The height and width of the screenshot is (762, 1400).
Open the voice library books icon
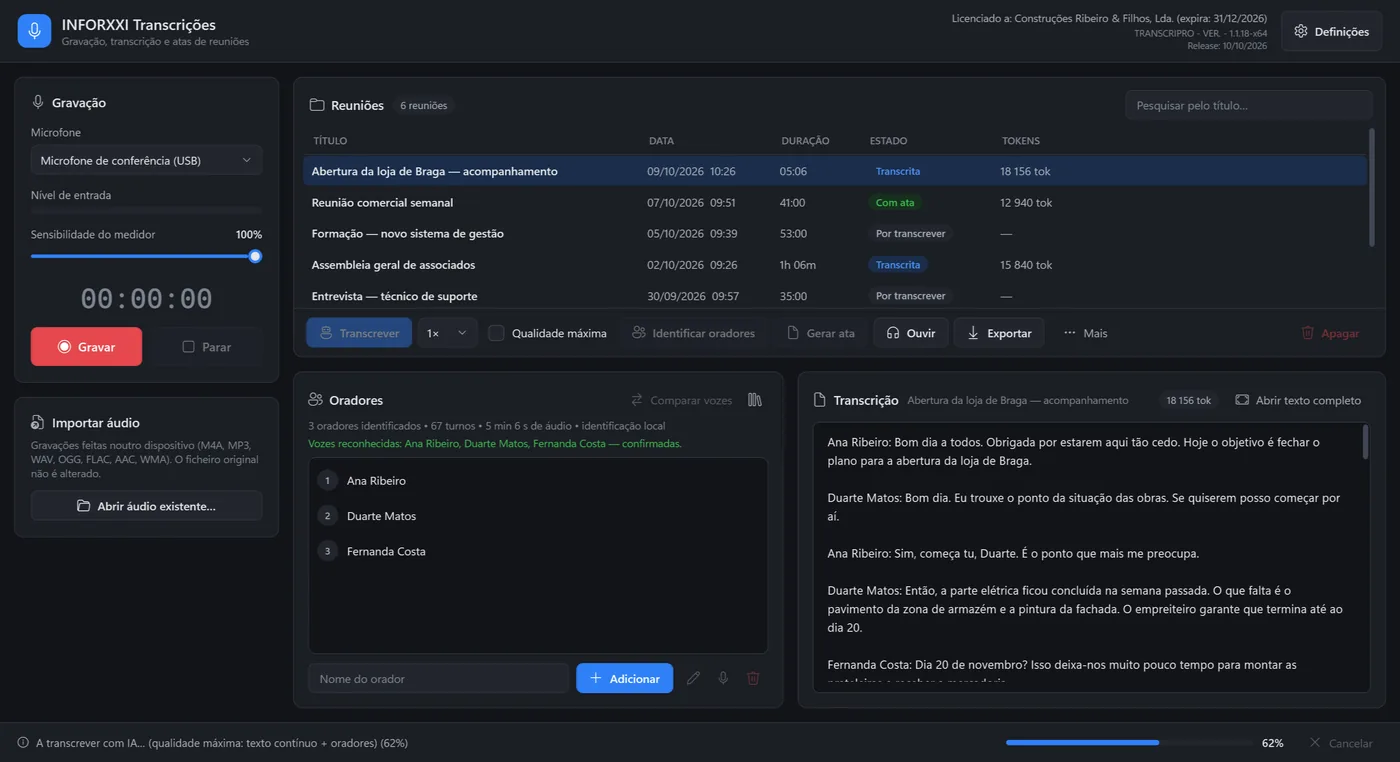click(755, 400)
